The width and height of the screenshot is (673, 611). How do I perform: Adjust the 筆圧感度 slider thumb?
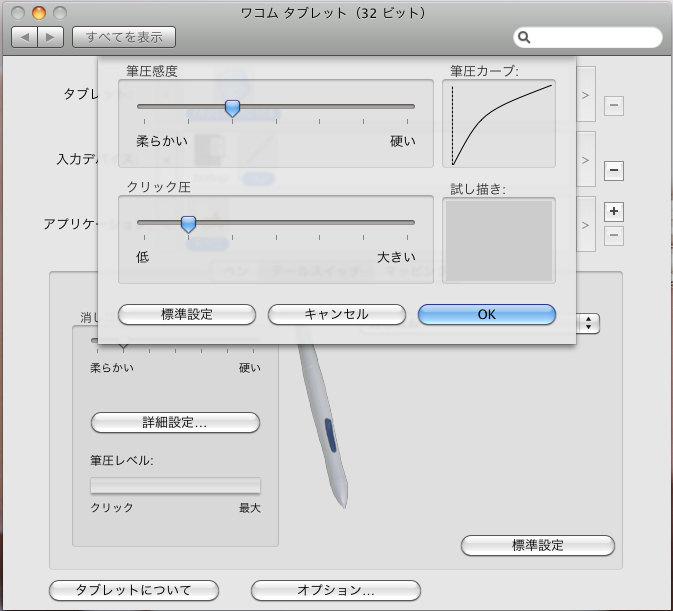click(x=232, y=108)
